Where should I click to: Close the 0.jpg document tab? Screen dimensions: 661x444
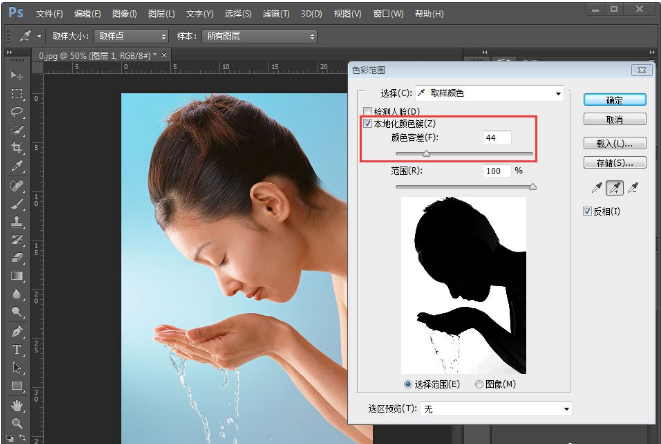[x=164, y=55]
